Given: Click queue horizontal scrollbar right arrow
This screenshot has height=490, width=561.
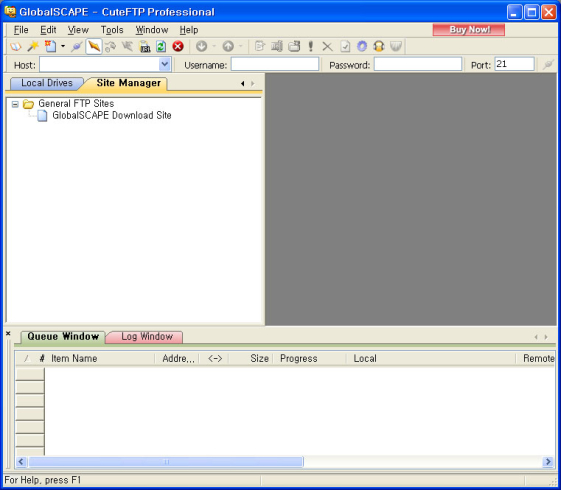Looking at the screenshot, I should pyautogui.click(x=548, y=462).
